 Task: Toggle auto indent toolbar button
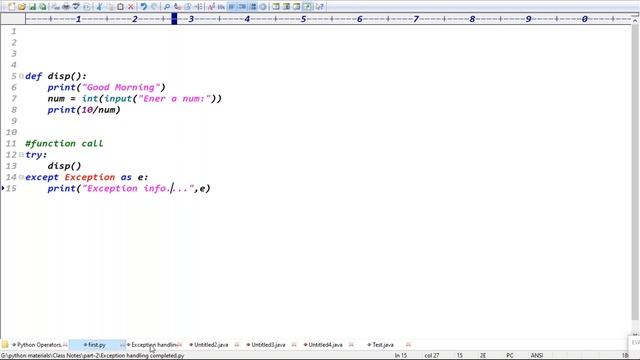242,7
